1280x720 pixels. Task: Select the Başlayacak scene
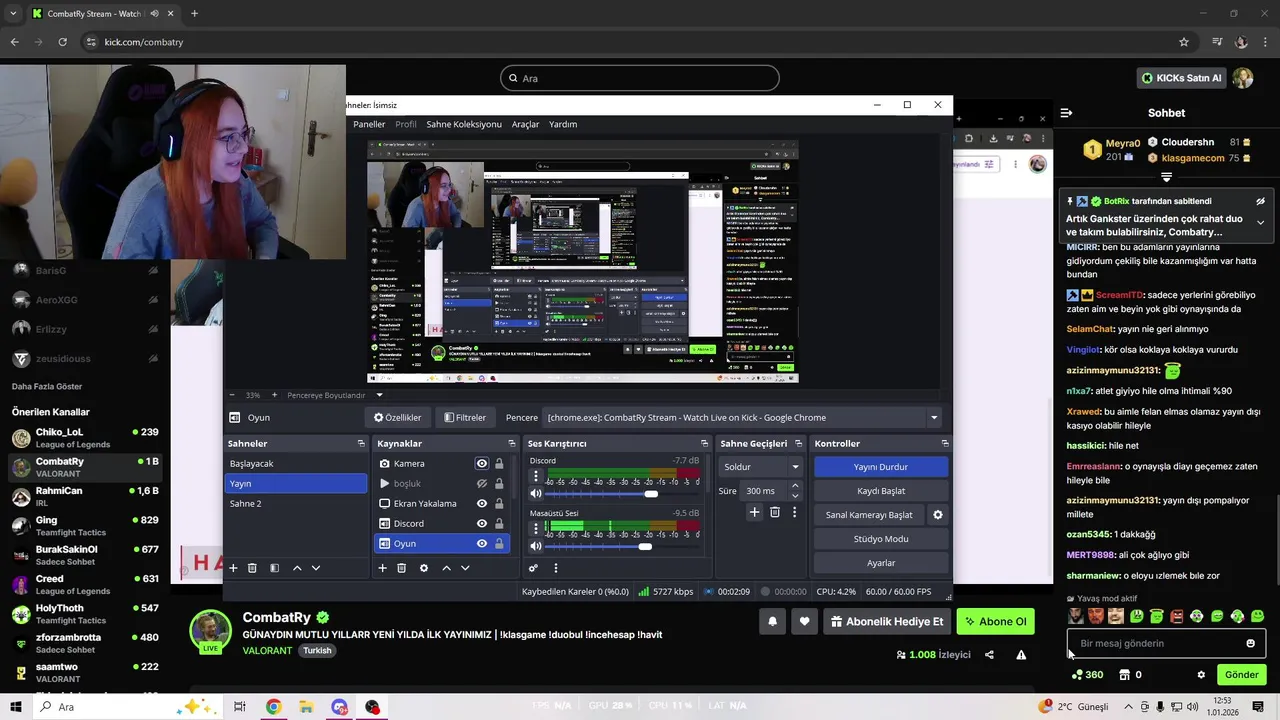click(x=296, y=463)
